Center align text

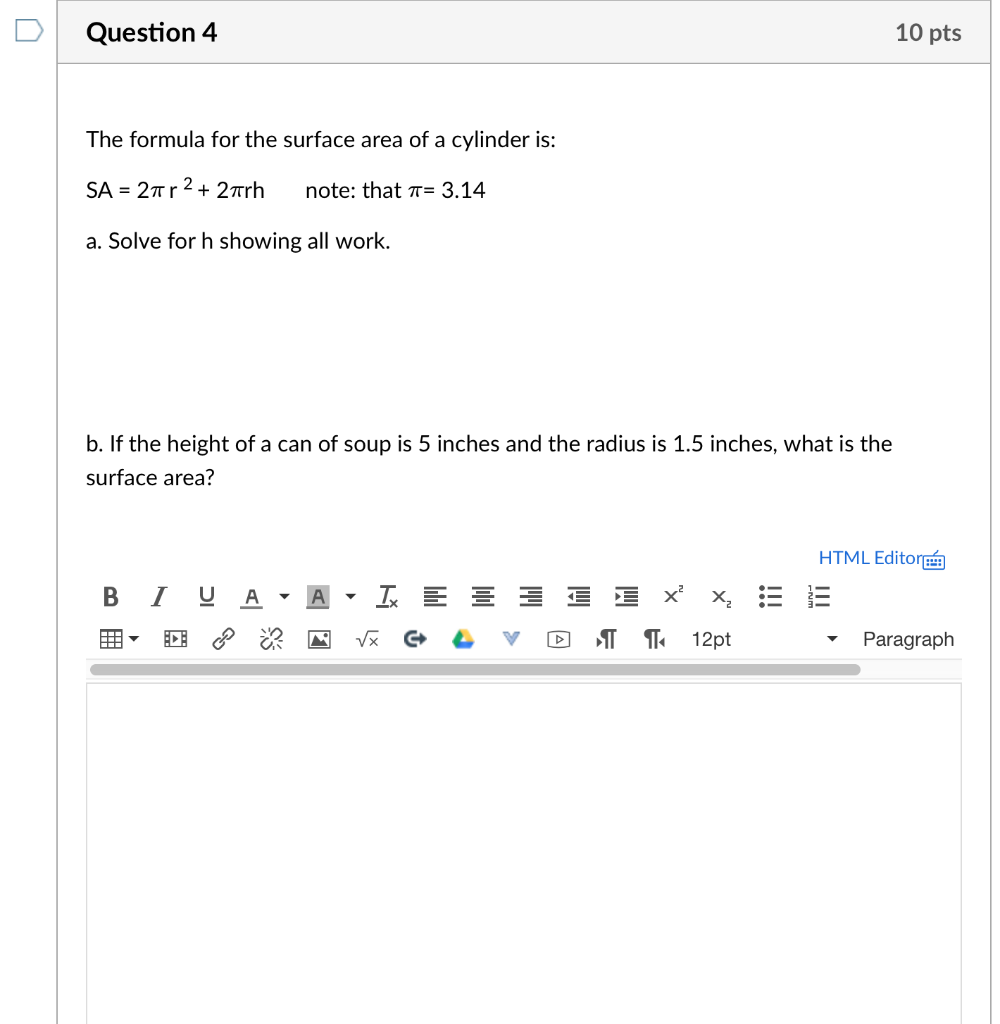tap(483, 596)
